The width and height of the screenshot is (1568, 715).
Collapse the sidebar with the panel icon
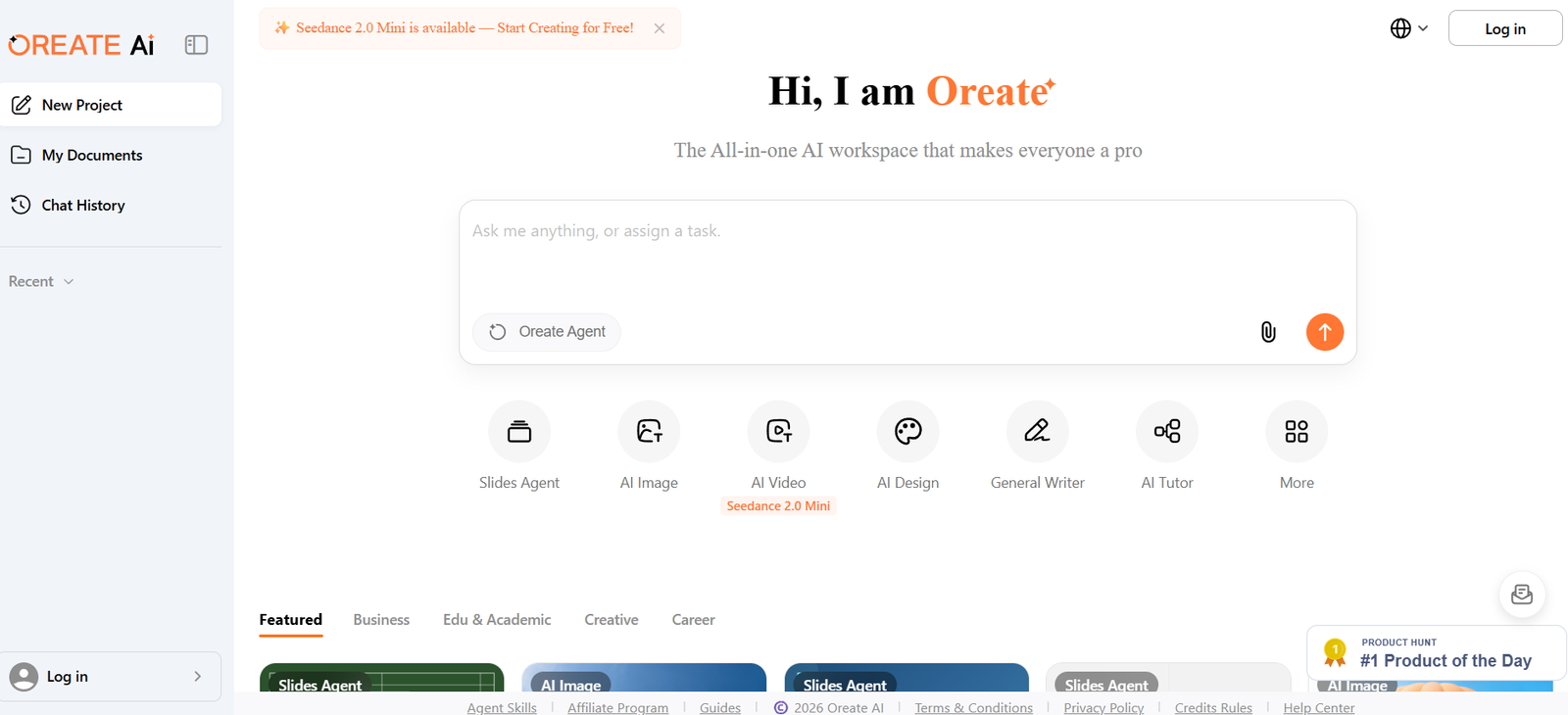click(196, 45)
